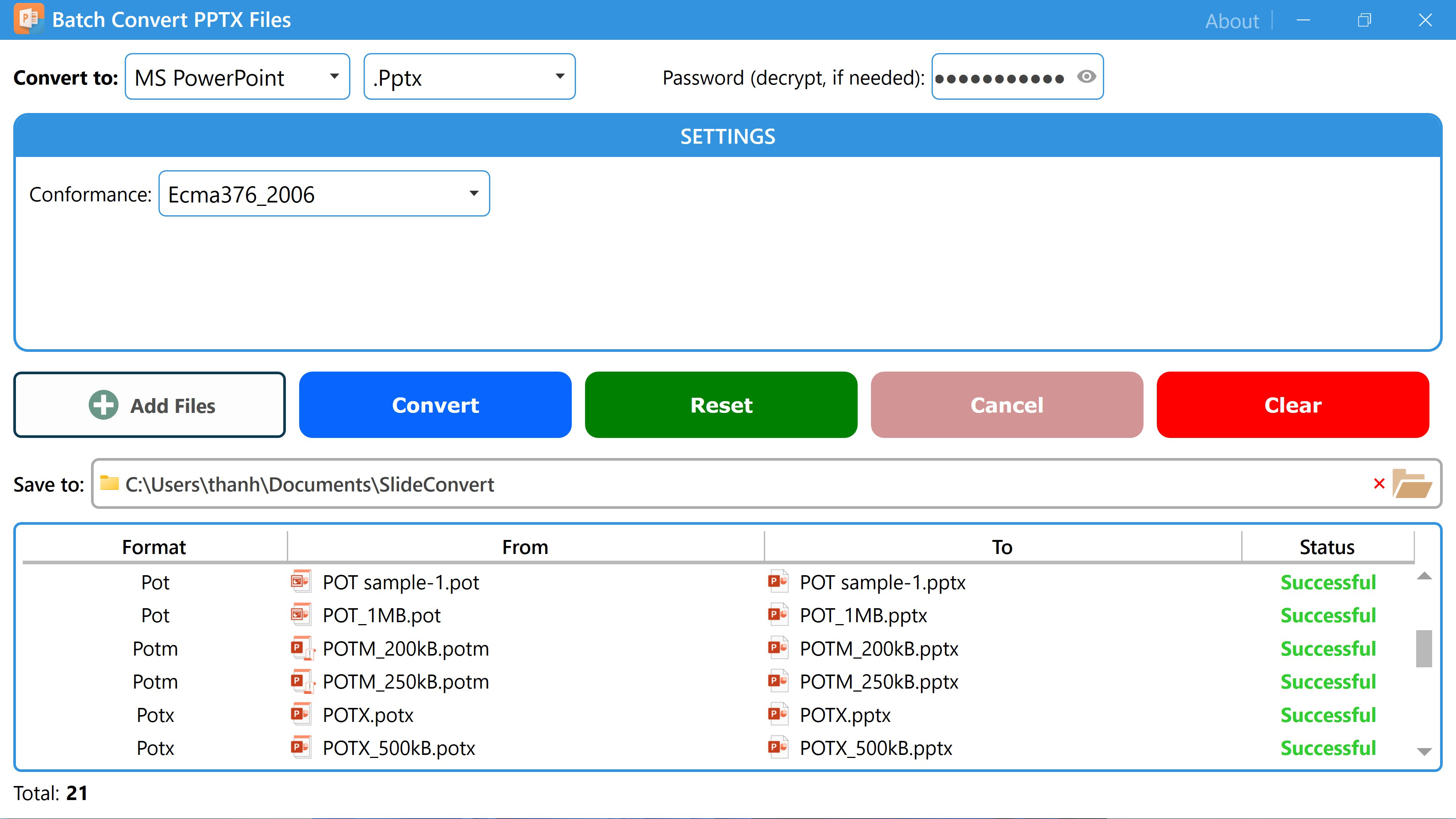Click the PowerPoint icon beside POT sample-1.pptx

tap(778, 581)
